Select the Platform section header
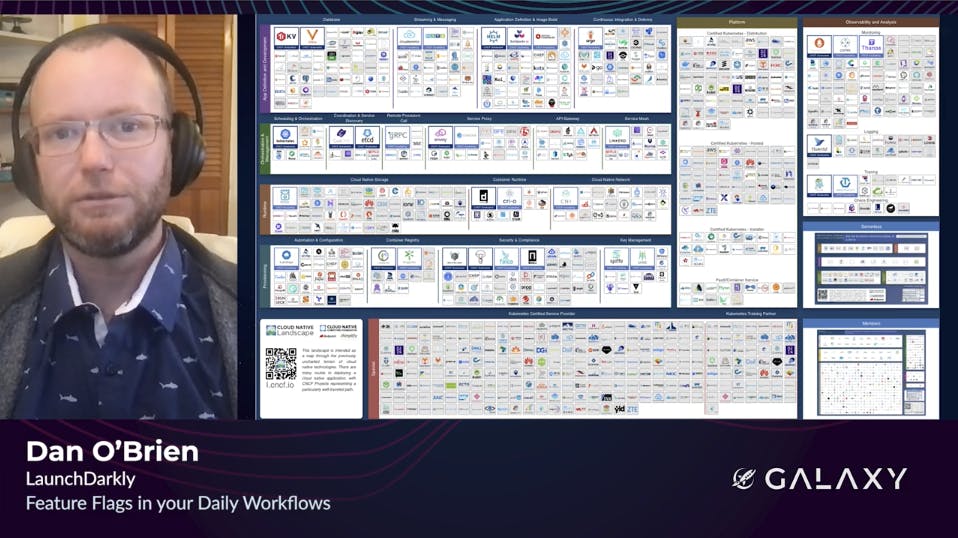Image resolution: width=958 pixels, height=538 pixels. point(737,22)
